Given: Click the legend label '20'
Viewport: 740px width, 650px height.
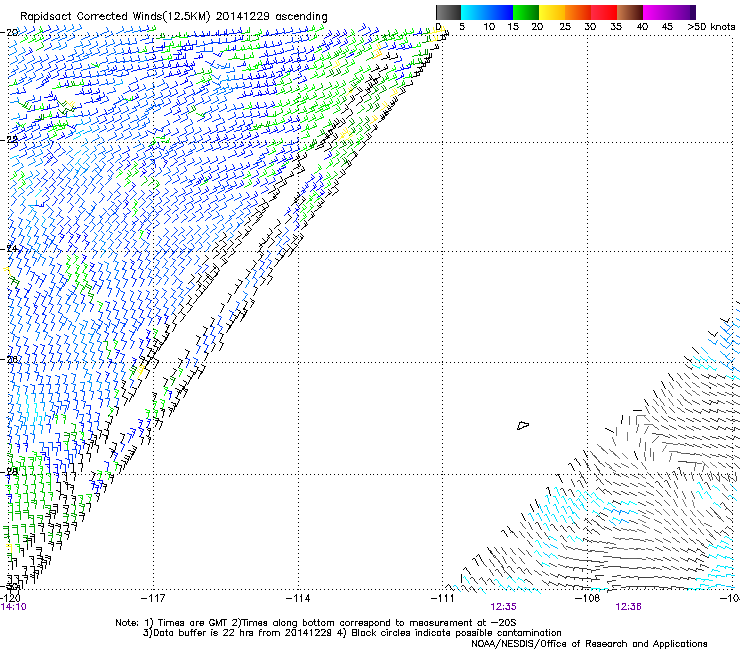Looking at the screenshot, I should [537, 26].
